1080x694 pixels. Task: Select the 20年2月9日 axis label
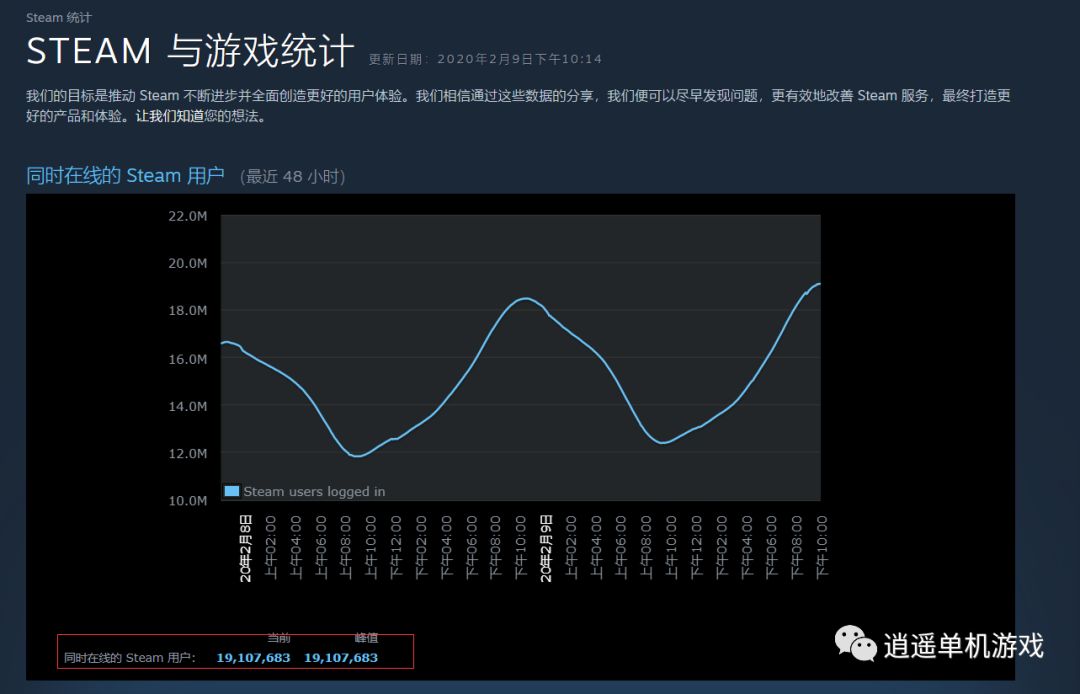(x=546, y=547)
